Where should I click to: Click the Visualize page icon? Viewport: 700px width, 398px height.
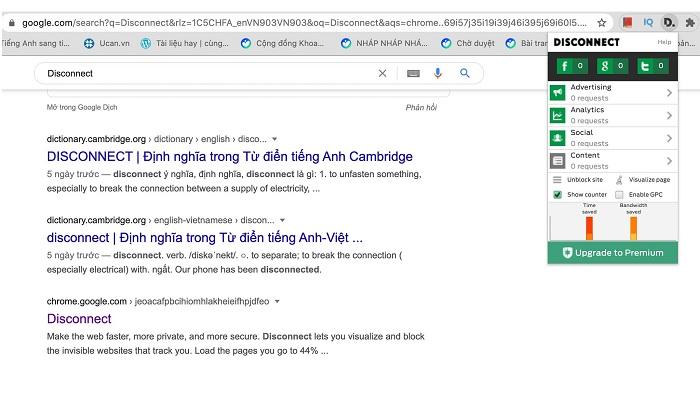click(619, 180)
